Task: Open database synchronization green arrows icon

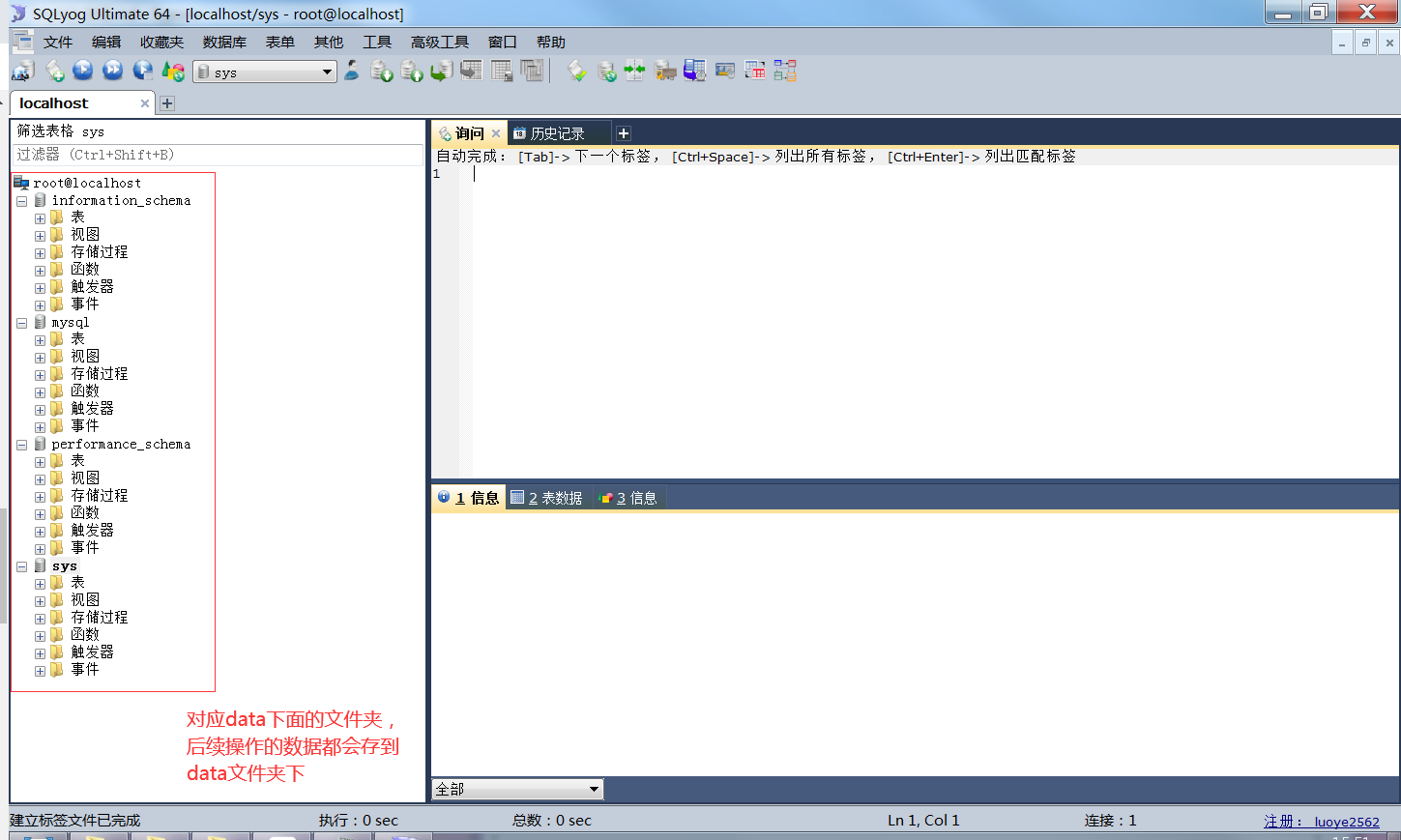Action: pyautogui.click(x=635, y=71)
